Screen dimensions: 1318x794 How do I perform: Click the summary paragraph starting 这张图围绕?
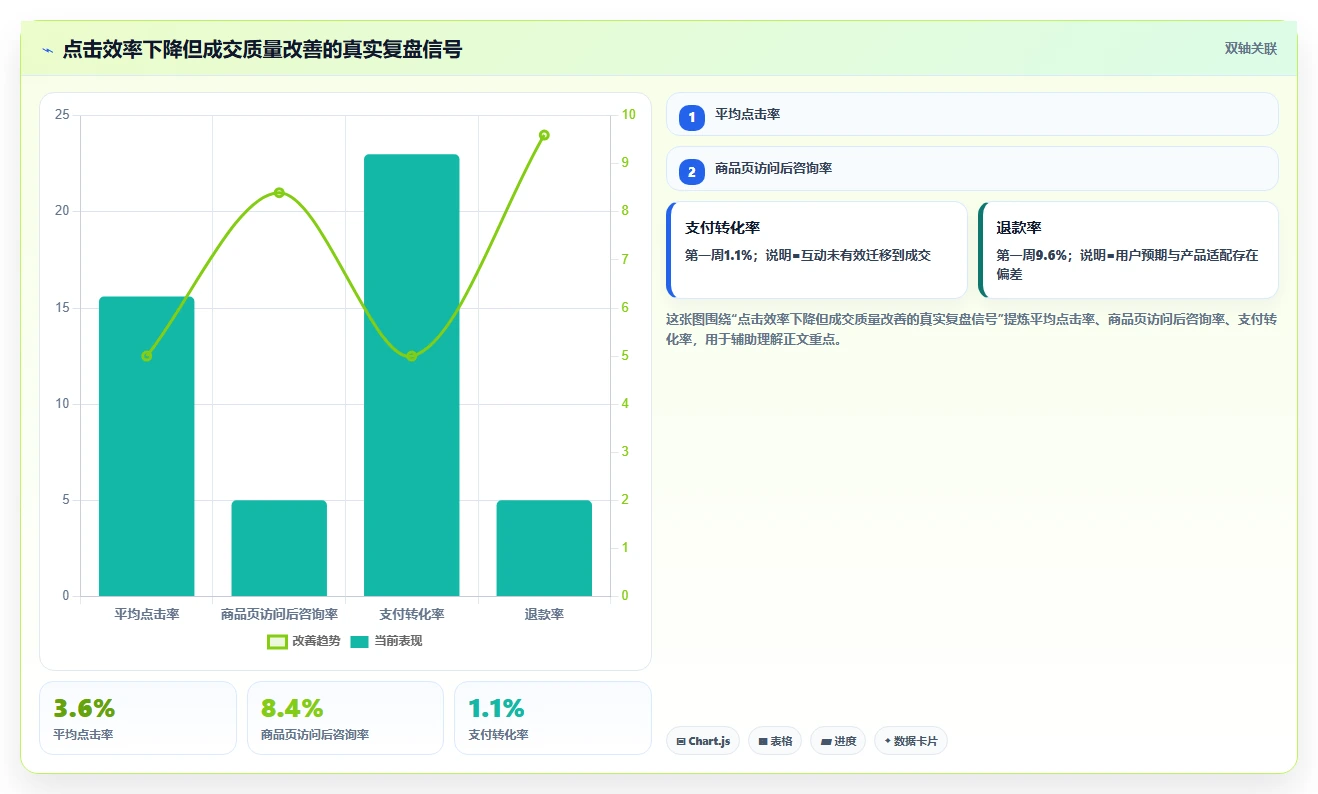(x=971, y=329)
